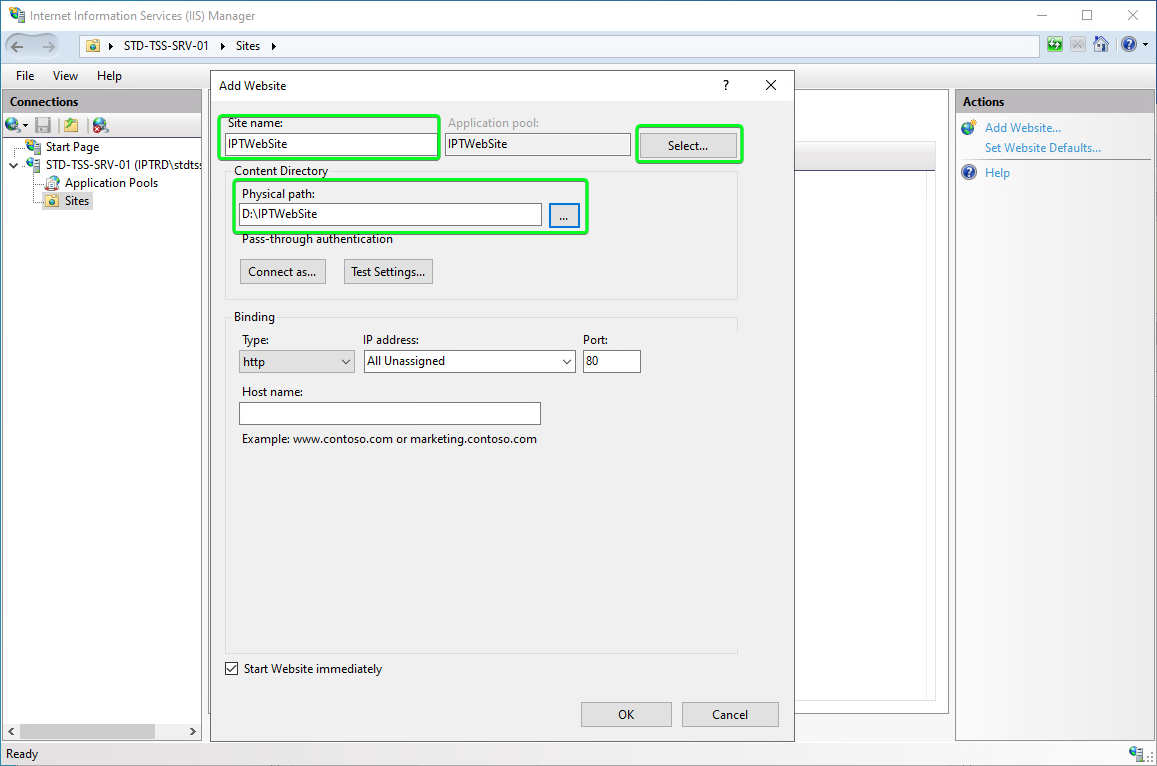Click the blue Help question-mark icon in address bar
1157x766 pixels.
pyautogui.click(x=1129, y=45)
